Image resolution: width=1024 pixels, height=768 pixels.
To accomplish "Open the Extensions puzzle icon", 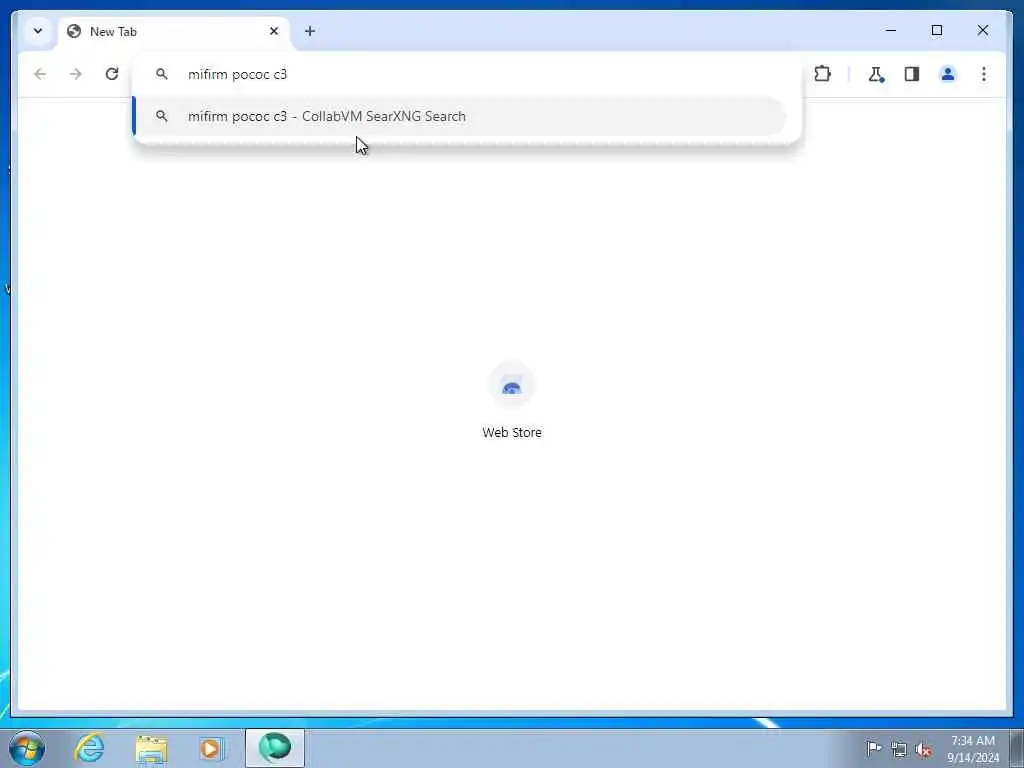I will [x=822, y=74].
